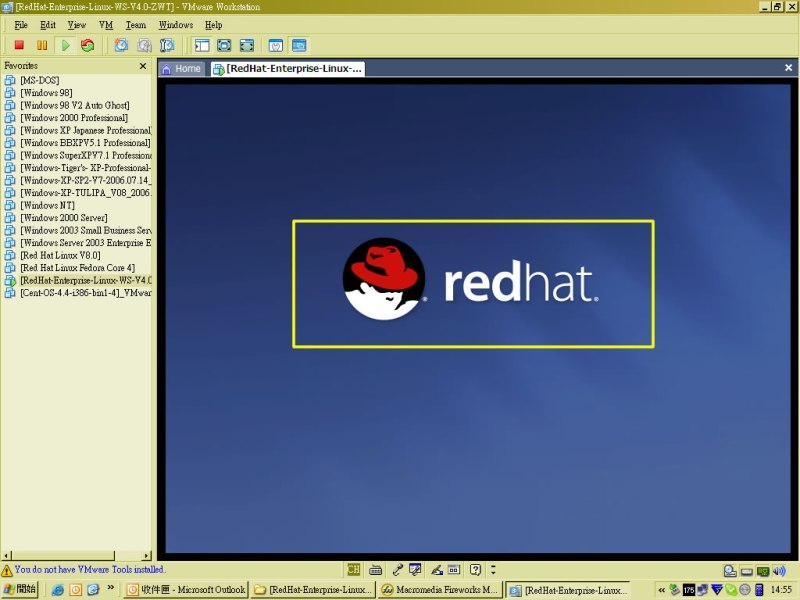800x600 pixels.
Task: Open the IME keyboard icon
Action: (x=376, y=569)
